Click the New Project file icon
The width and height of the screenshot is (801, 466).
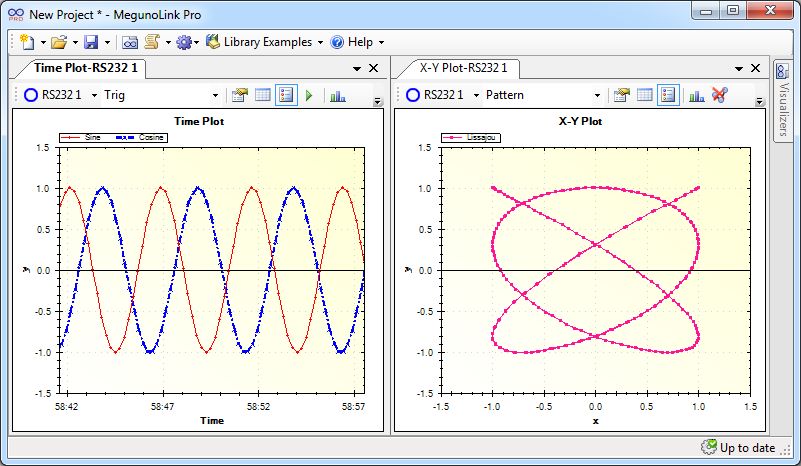pos(27,42)
